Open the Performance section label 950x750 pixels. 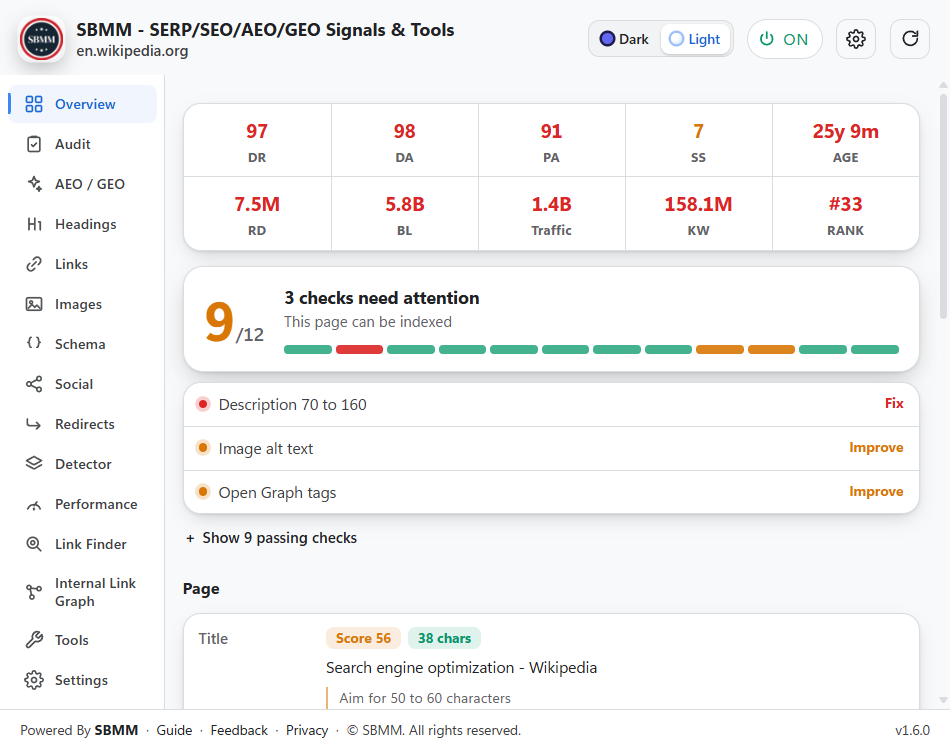pos(96,504)
